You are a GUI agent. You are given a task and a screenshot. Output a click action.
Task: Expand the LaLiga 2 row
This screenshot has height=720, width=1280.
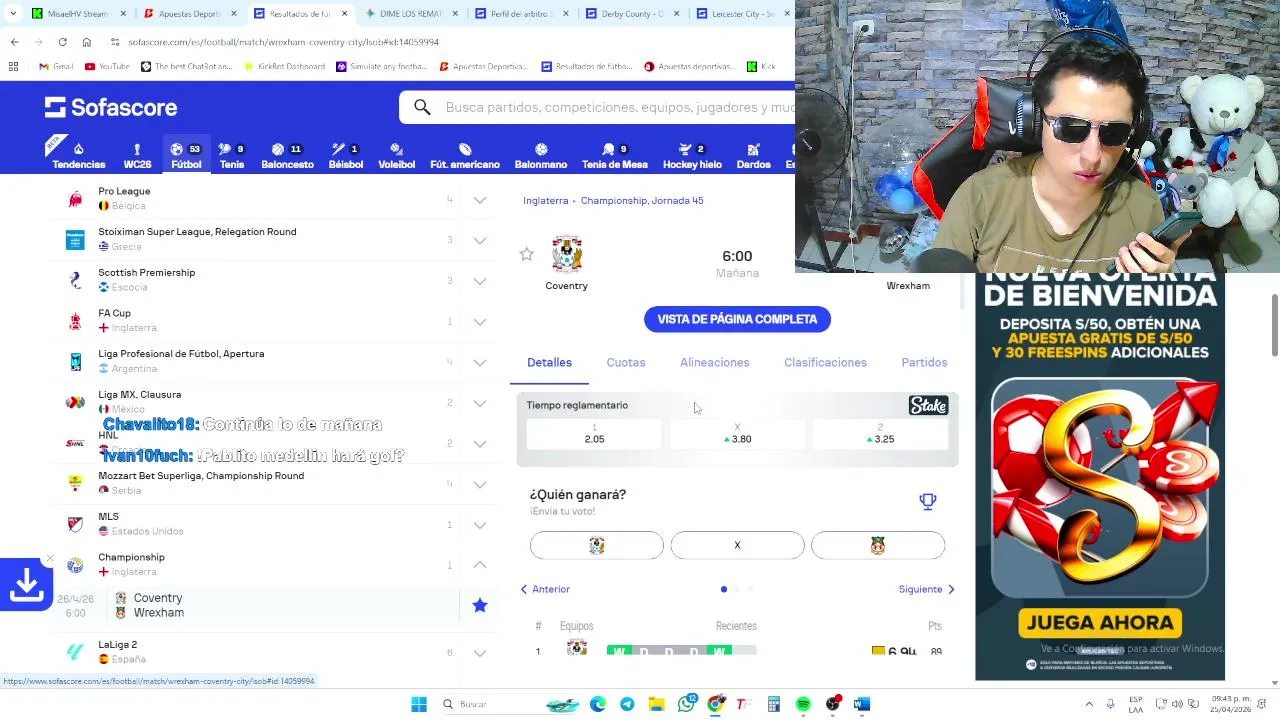(x=480, y=653)
